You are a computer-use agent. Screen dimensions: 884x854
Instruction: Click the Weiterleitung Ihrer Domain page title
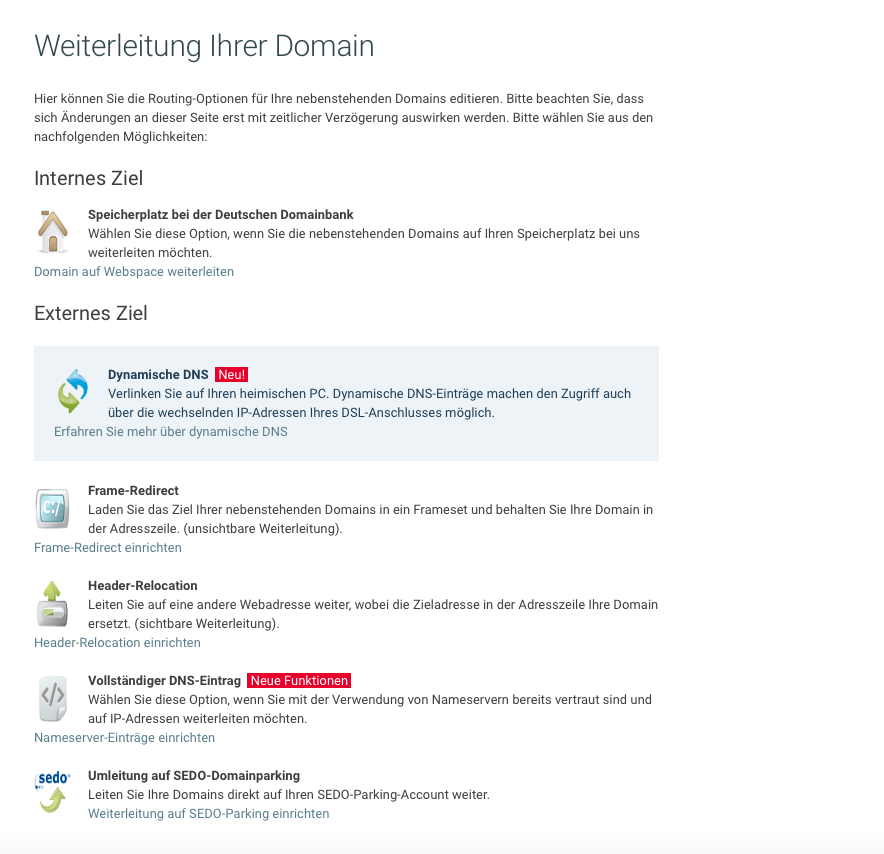(x=204, y=46)
